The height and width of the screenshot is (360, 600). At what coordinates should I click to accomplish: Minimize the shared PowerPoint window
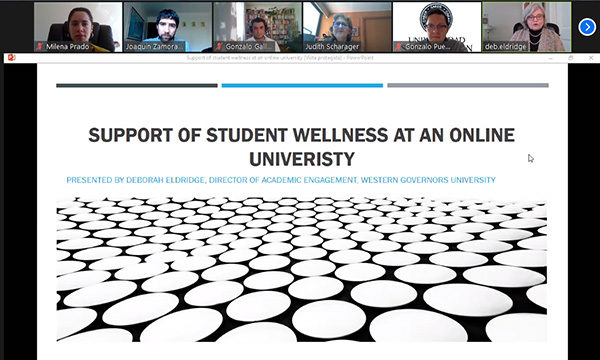[x=550, y=58]
